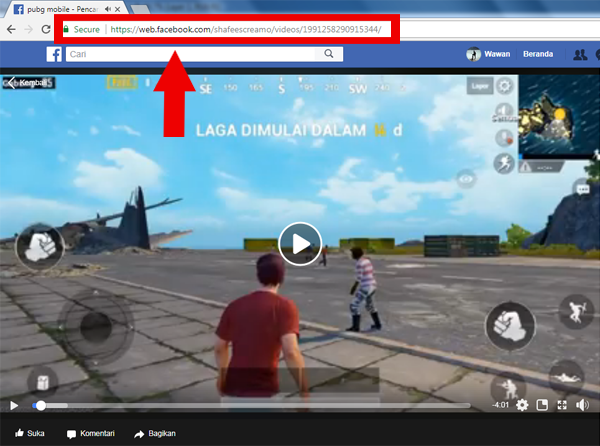Toggle in-game microphone icon
This screenshot has width=600, height=446.
(504, 138)
